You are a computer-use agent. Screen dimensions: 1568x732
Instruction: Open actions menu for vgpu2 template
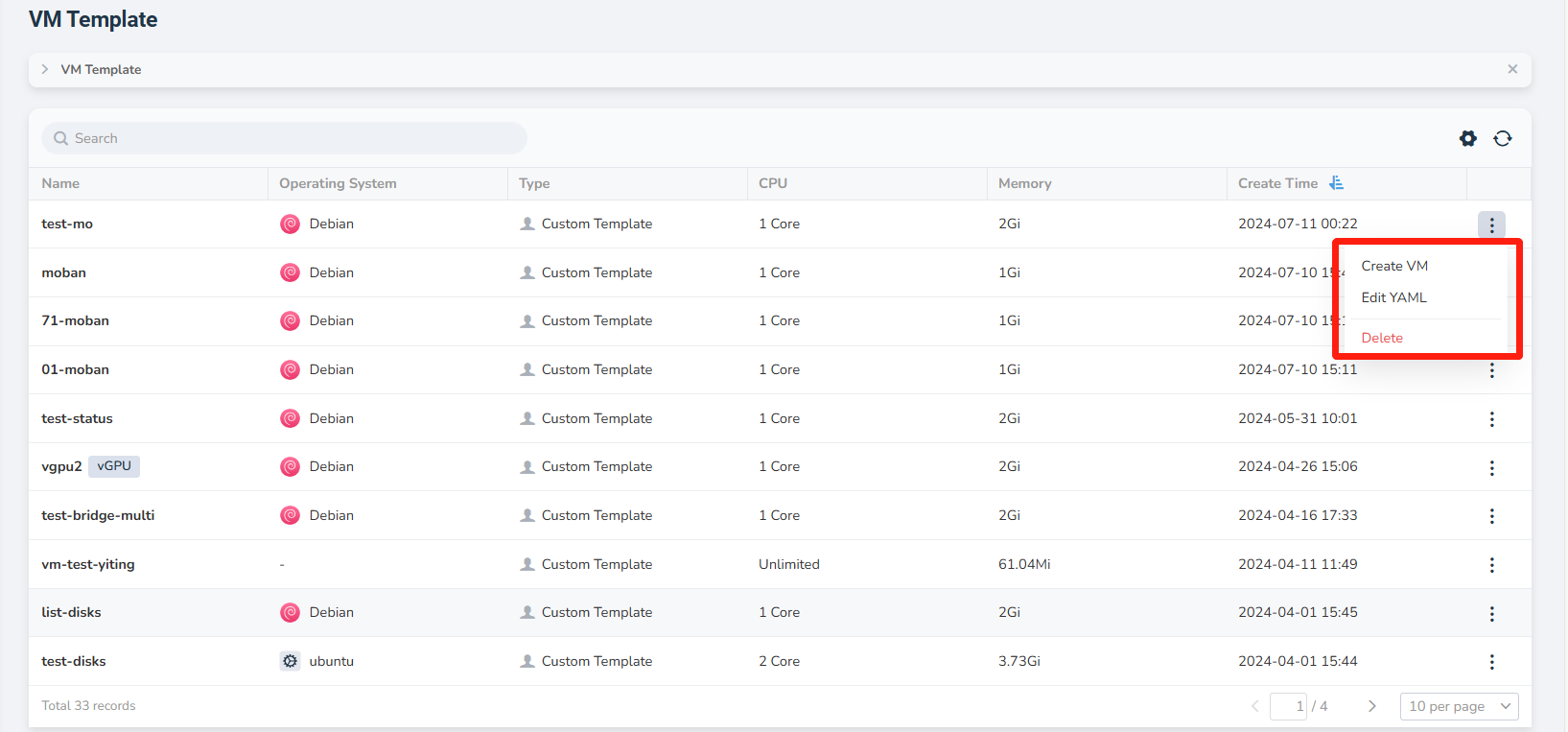(x=1491, y=467)
